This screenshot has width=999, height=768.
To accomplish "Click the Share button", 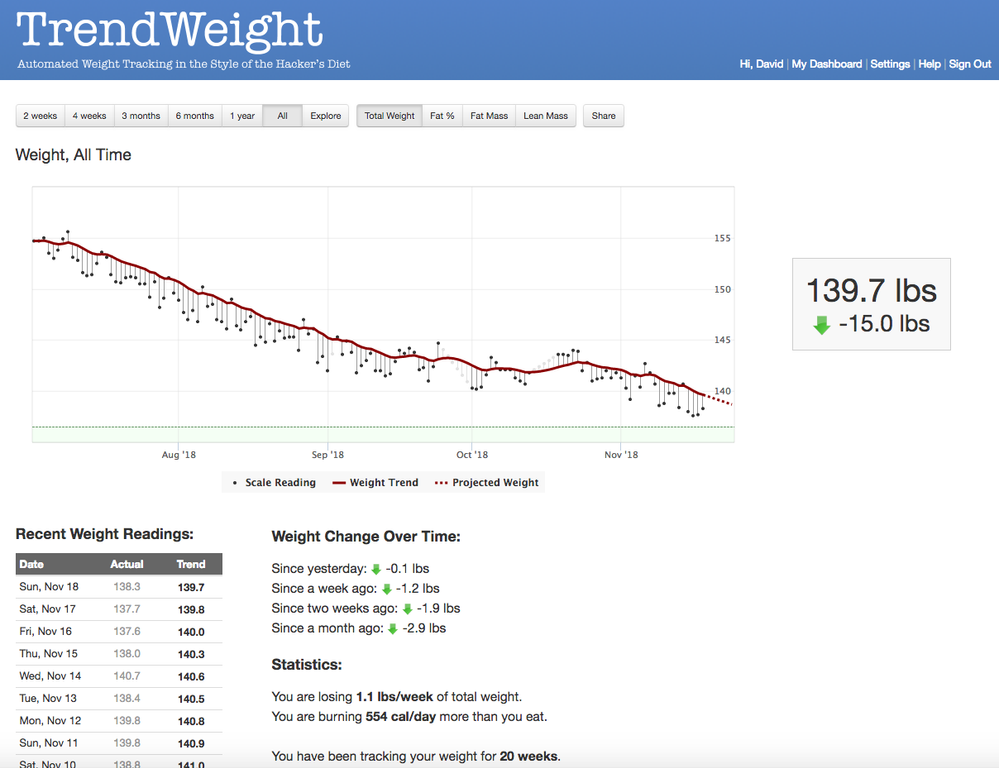I will point(603,116).
